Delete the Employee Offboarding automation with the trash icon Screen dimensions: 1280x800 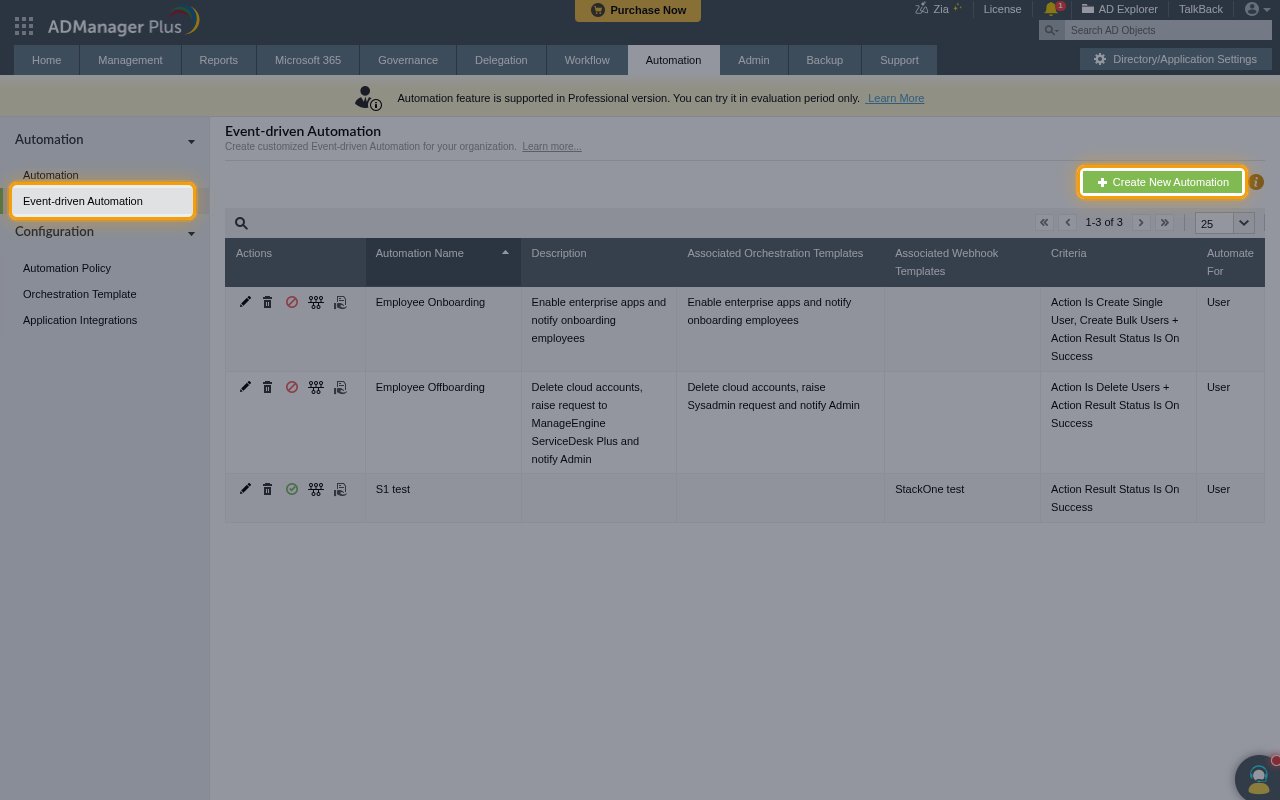267,387
